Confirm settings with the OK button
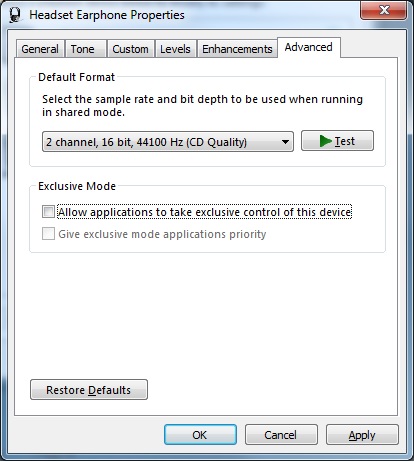Screen dimensions: 414x462 pyautogui.click(x=200, y=435)
